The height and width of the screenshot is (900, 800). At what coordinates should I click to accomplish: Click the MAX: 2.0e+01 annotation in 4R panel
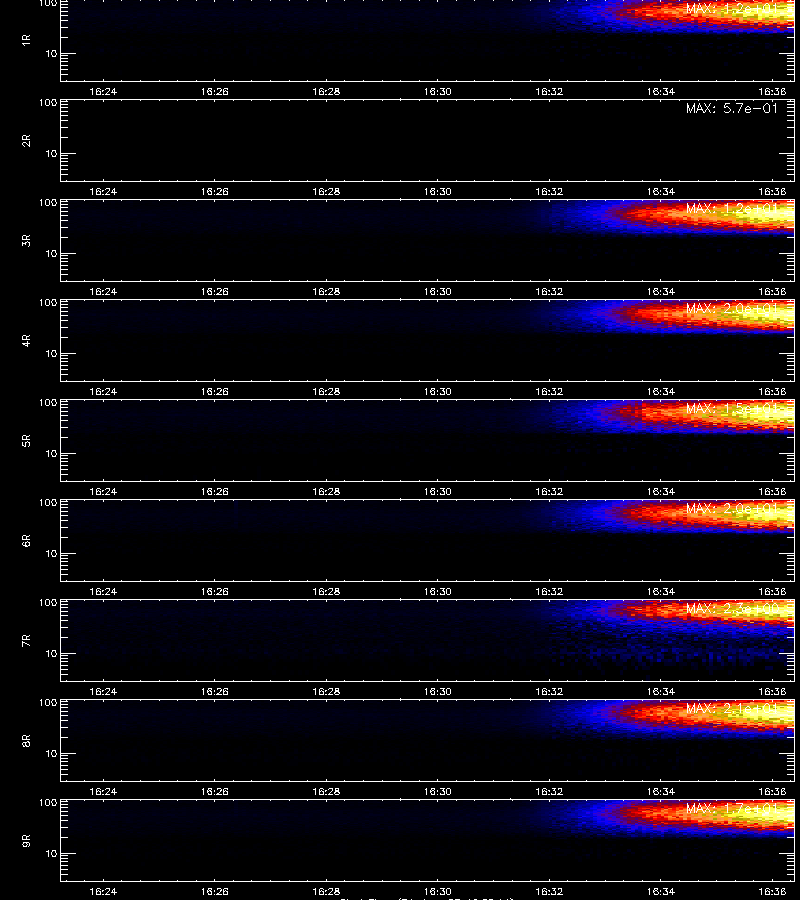pyautogui.click(x=732, y=308)
